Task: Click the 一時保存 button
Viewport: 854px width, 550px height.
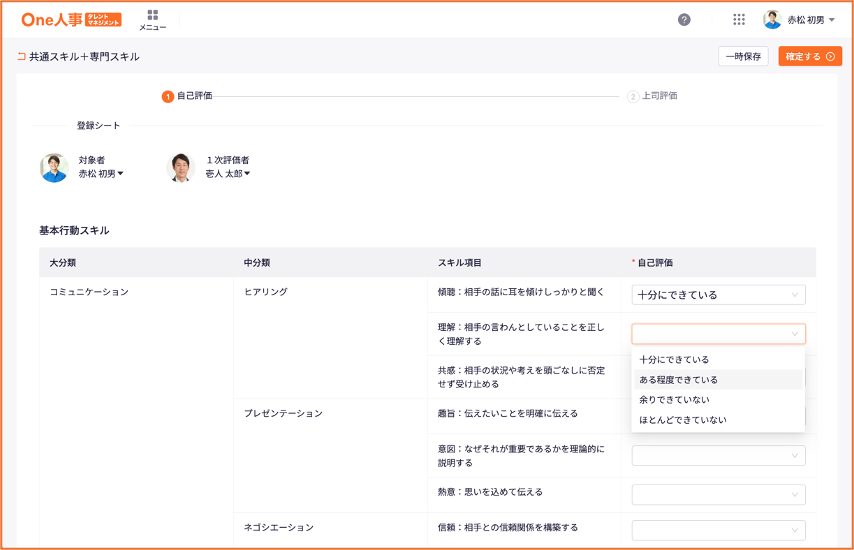Action: click(x=743, y=56)
